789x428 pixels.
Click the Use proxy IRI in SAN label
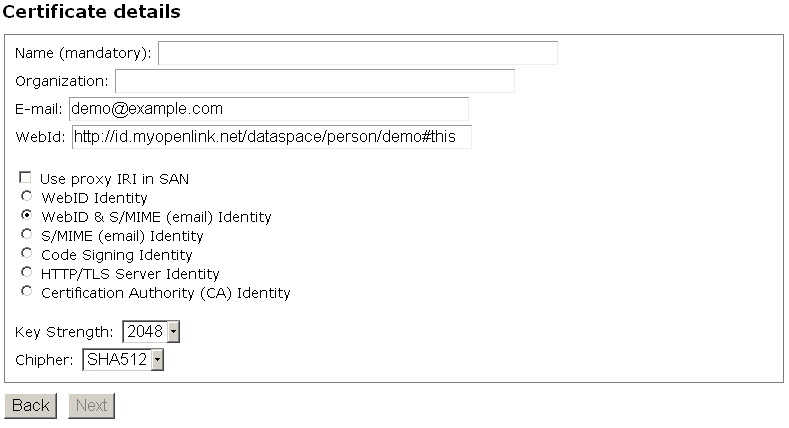click(114, 179)
